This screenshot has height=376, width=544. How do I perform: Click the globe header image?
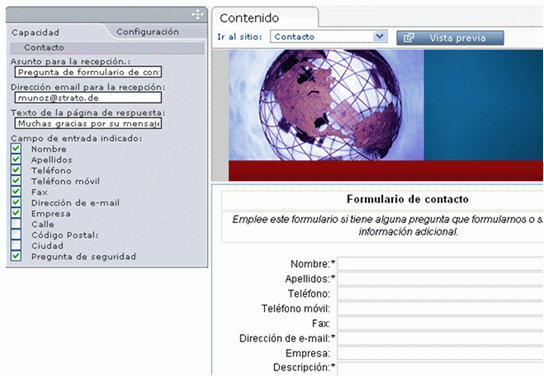[x=326, y=105]
